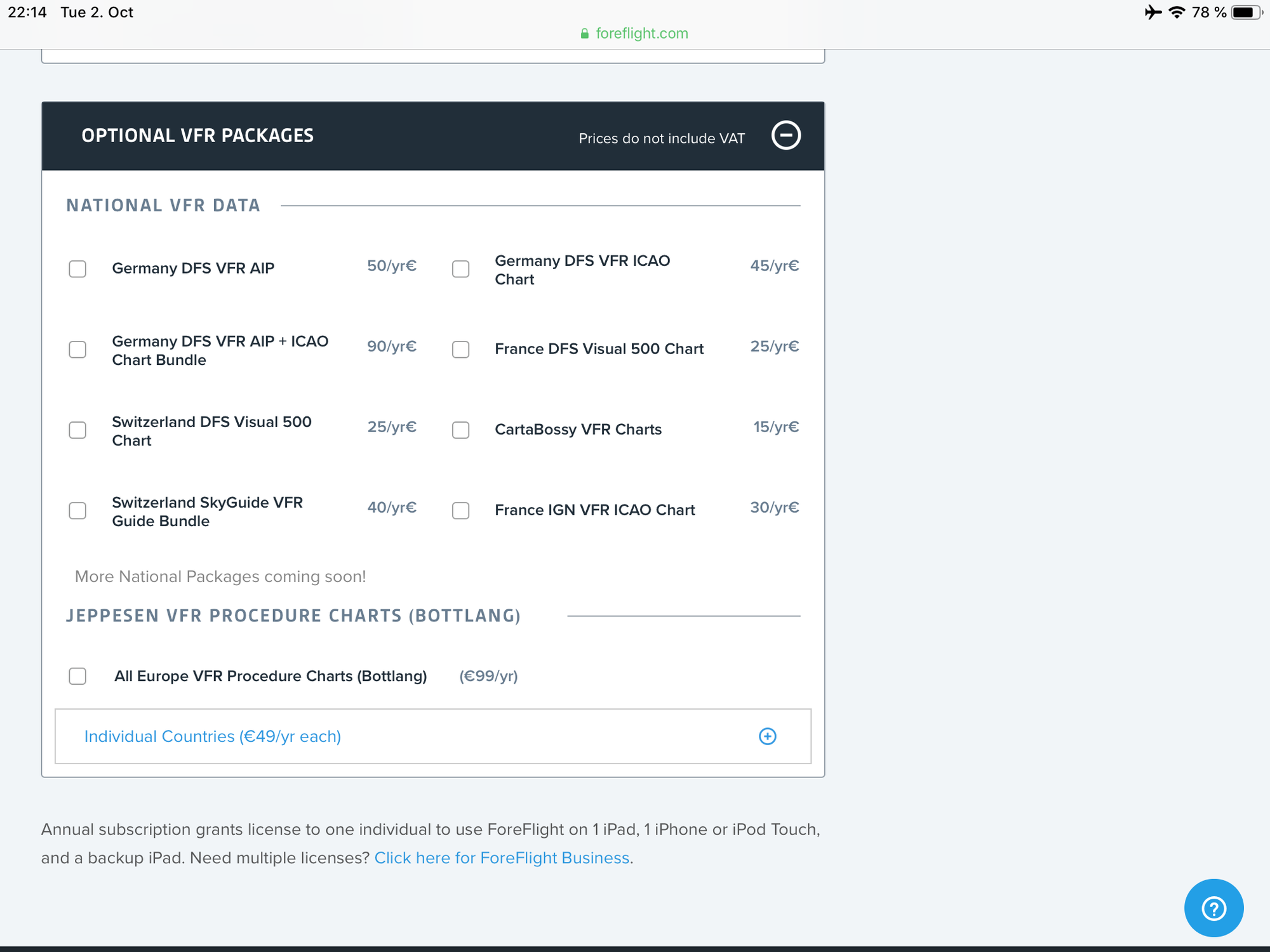Tap the battery indicator icon
This screenshot has width=1270, height=952.
pyautogui.click(x=1246, y=12)
